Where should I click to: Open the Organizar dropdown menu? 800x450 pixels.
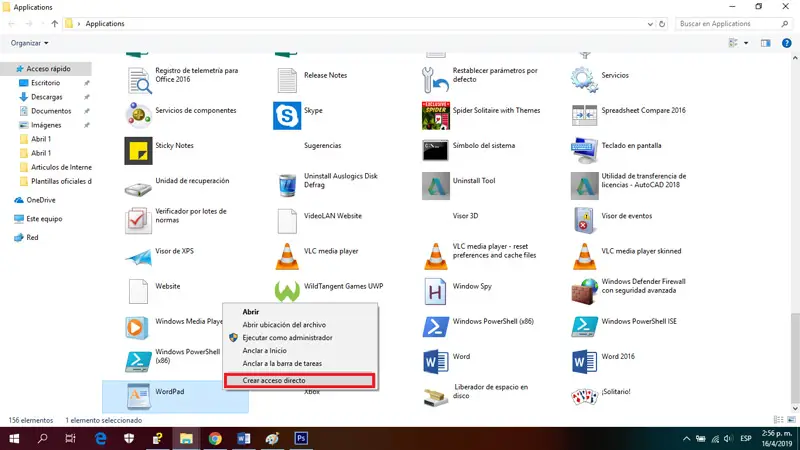click(30, 43)
